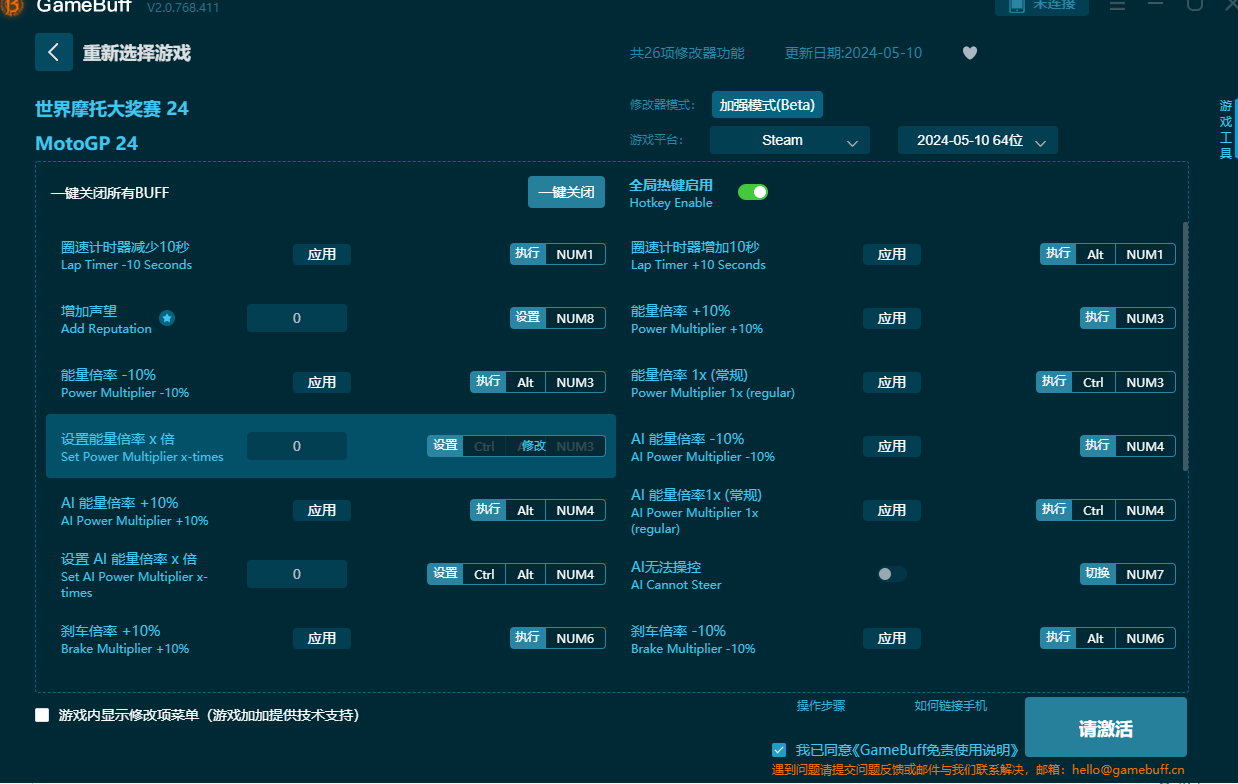Image resolution: width=1238 pixels, height=784 pixels.
Task: Click the back arrow icon
Action: pos(54,52)
